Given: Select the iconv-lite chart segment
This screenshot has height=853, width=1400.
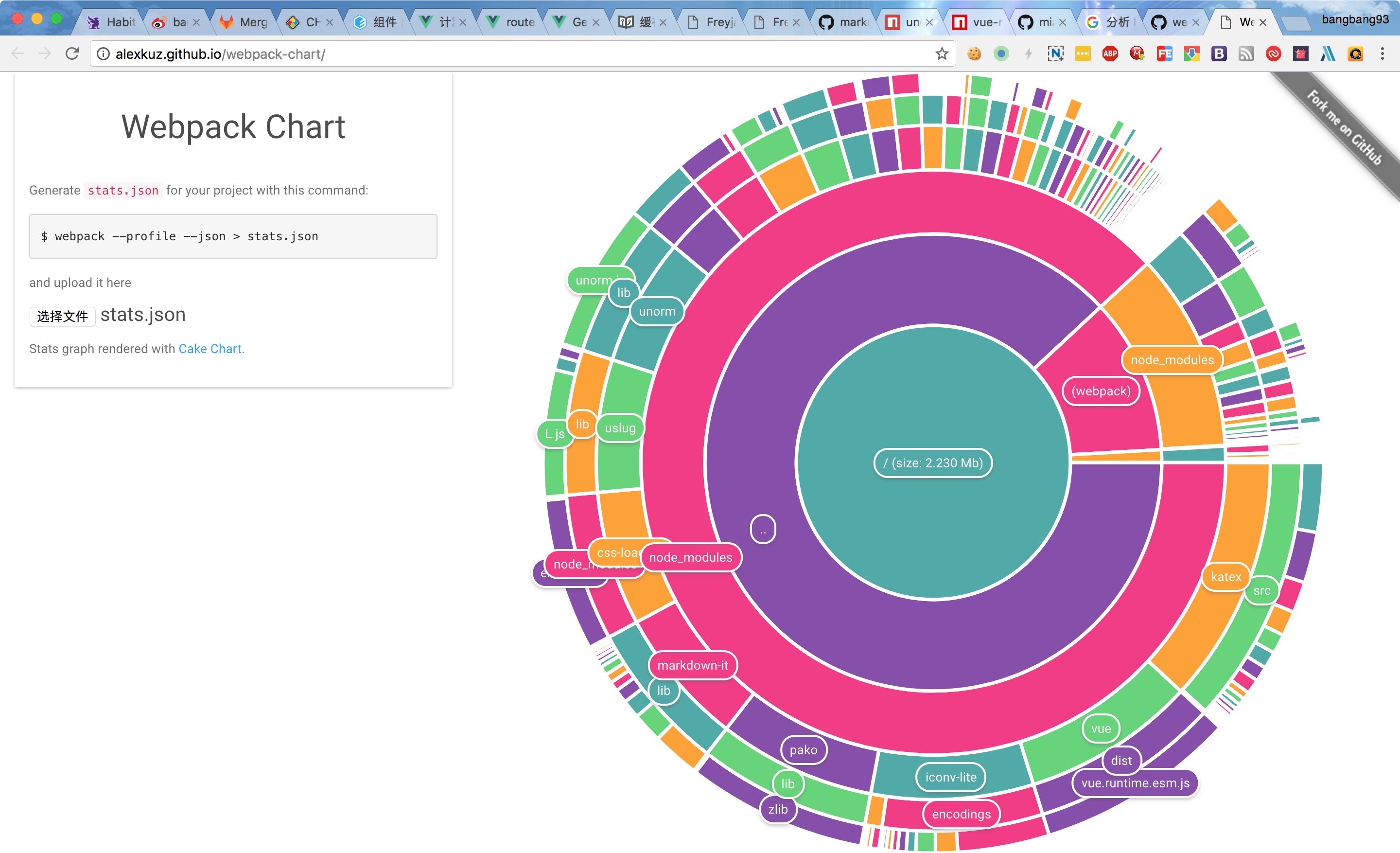Looking at the screenshot, I should 950,777.
